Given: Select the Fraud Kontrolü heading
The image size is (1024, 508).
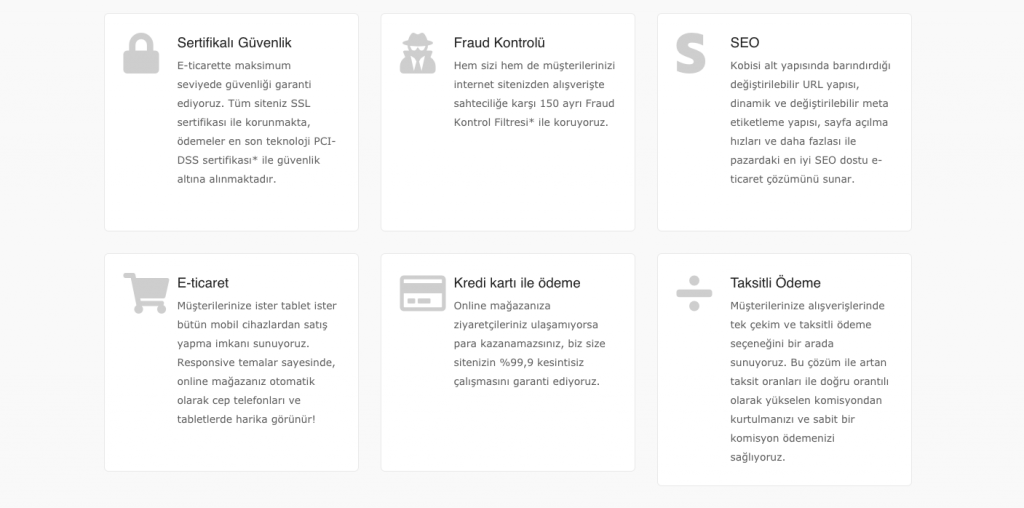Looking at the screenshot, I should click(499, 43).
